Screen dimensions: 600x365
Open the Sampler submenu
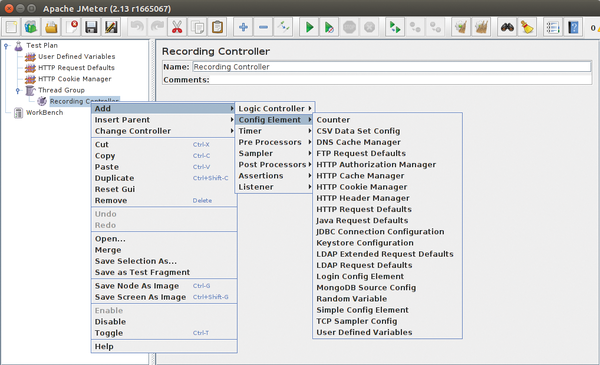[274, 153]
